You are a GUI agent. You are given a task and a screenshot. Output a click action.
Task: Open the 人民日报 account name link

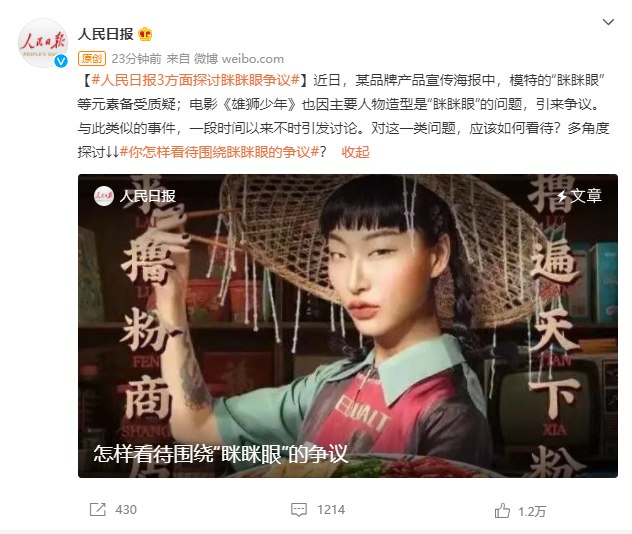(106, 34)
